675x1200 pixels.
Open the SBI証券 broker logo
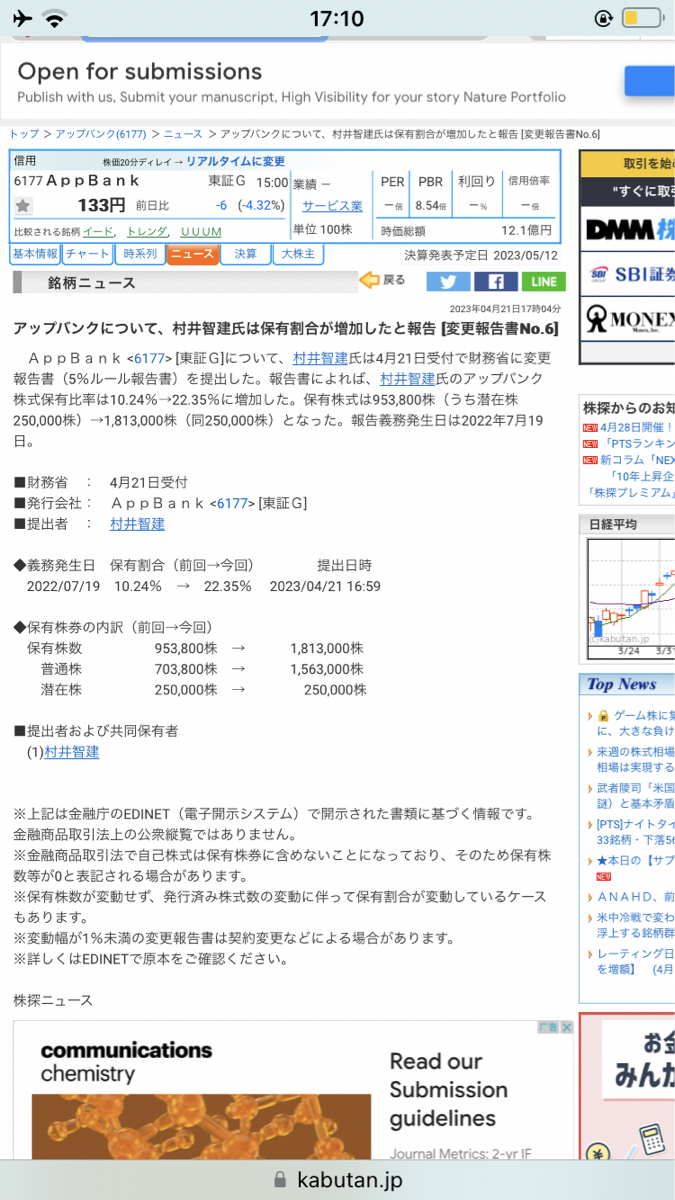629,274
